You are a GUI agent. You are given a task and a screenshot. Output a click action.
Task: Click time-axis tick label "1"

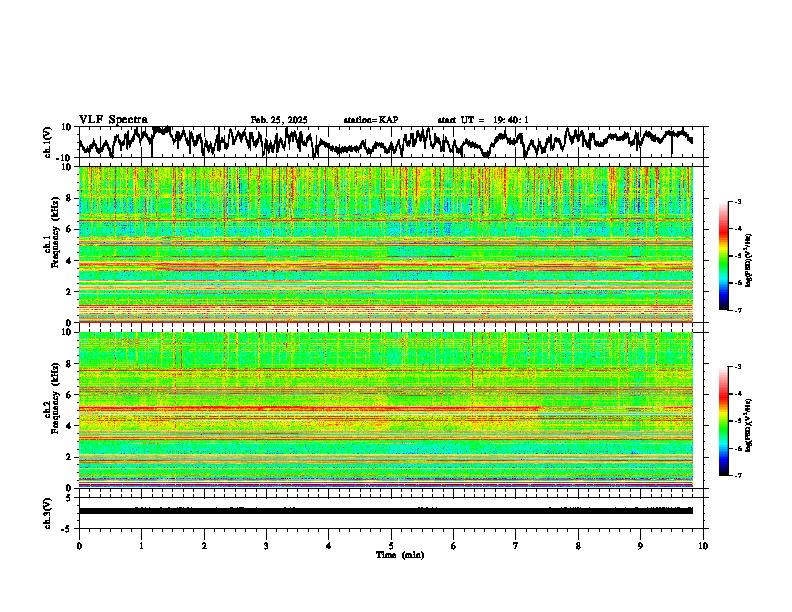click(141, 546)
